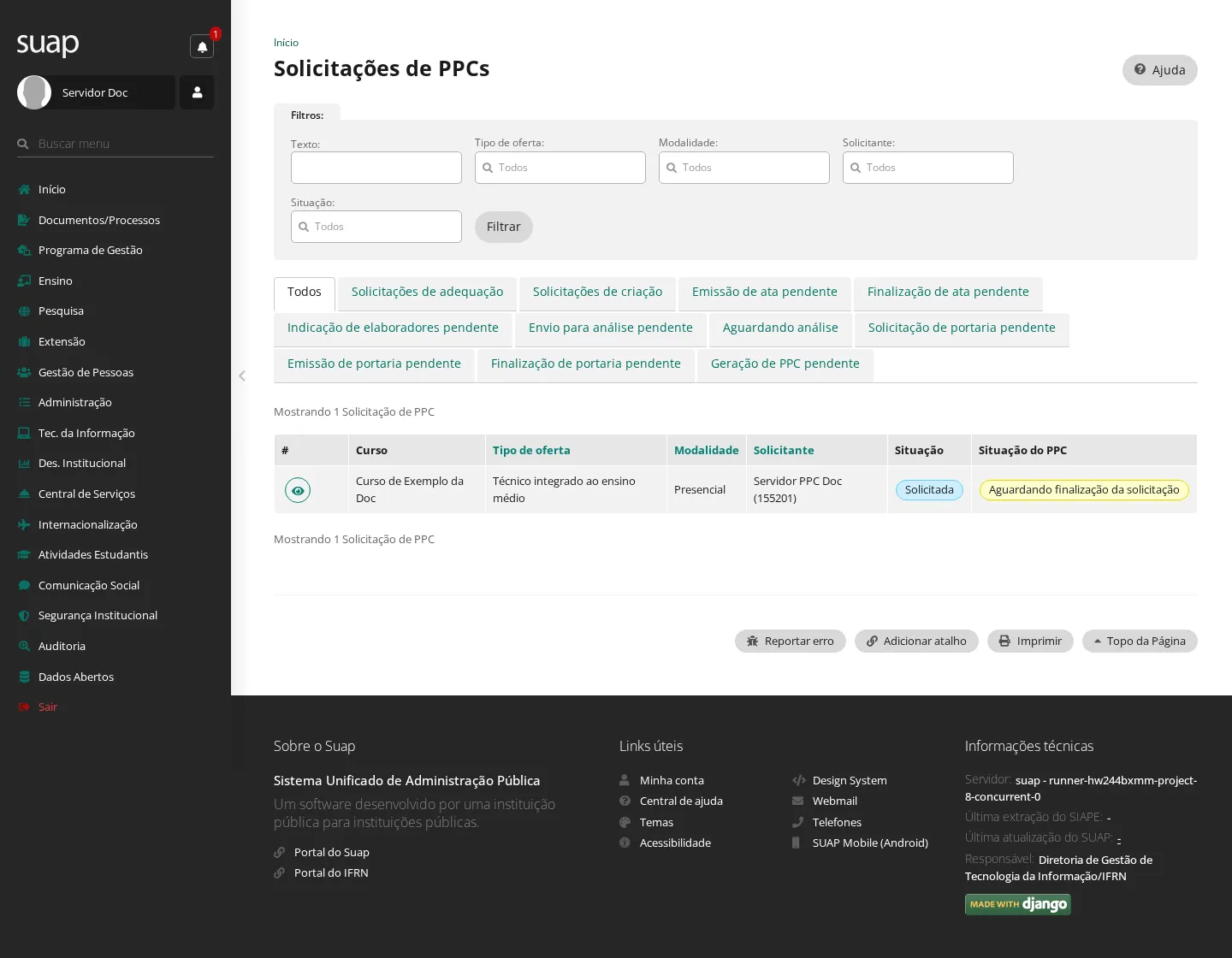The height and width of the screenshot is (958, 1232).
Task: Sort table by Modalidade column
Action: [707, 451]
